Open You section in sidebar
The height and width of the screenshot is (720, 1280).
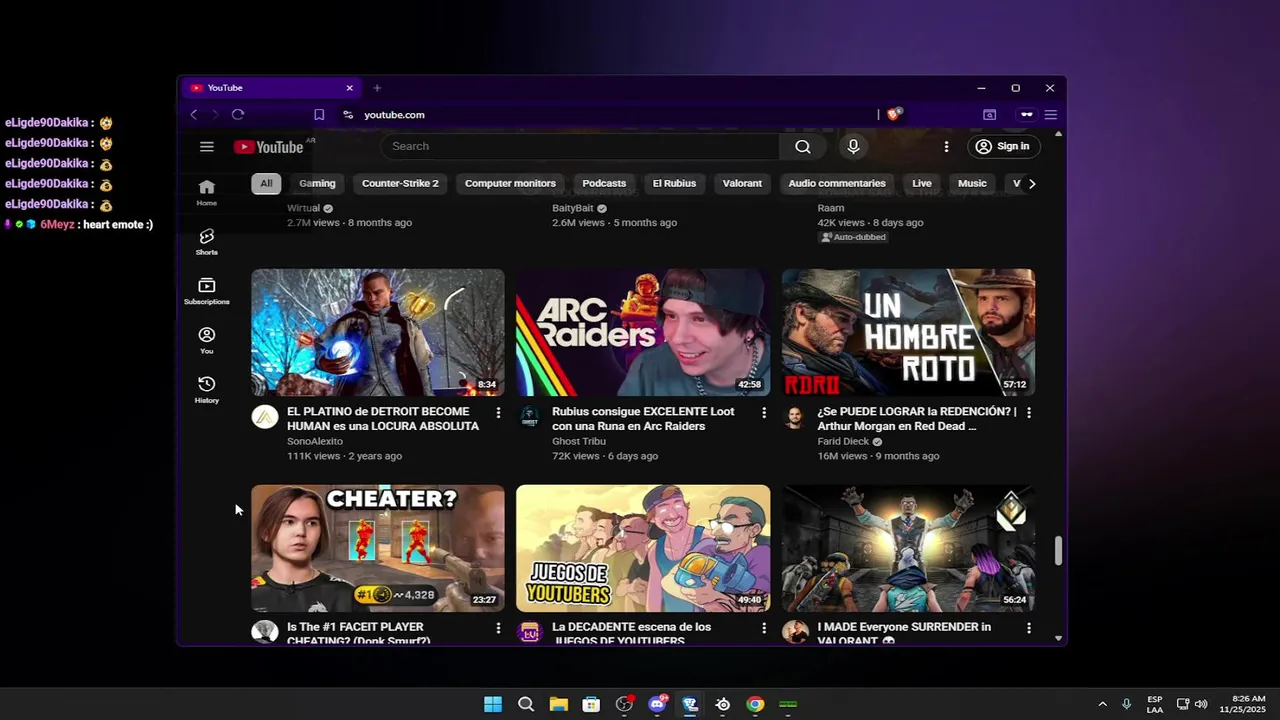[206, 340]
